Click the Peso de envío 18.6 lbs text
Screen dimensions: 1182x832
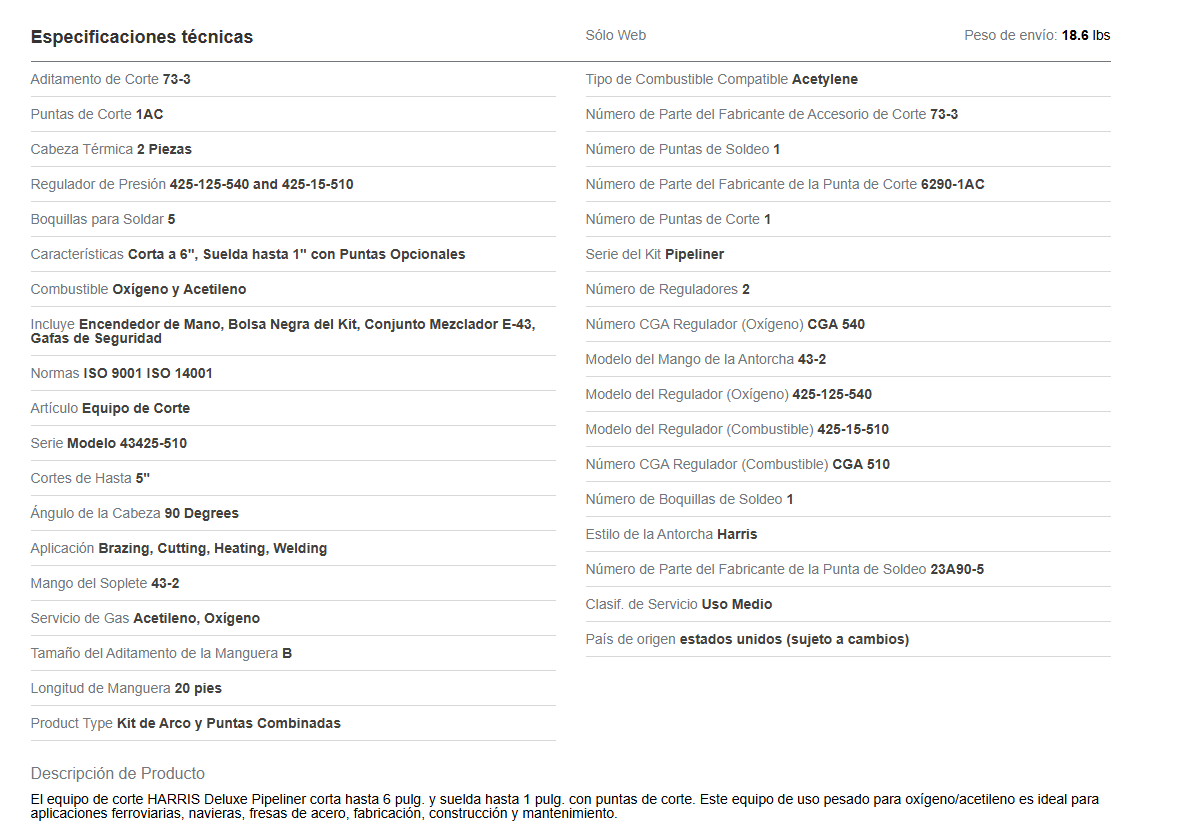click(1036, 35)
